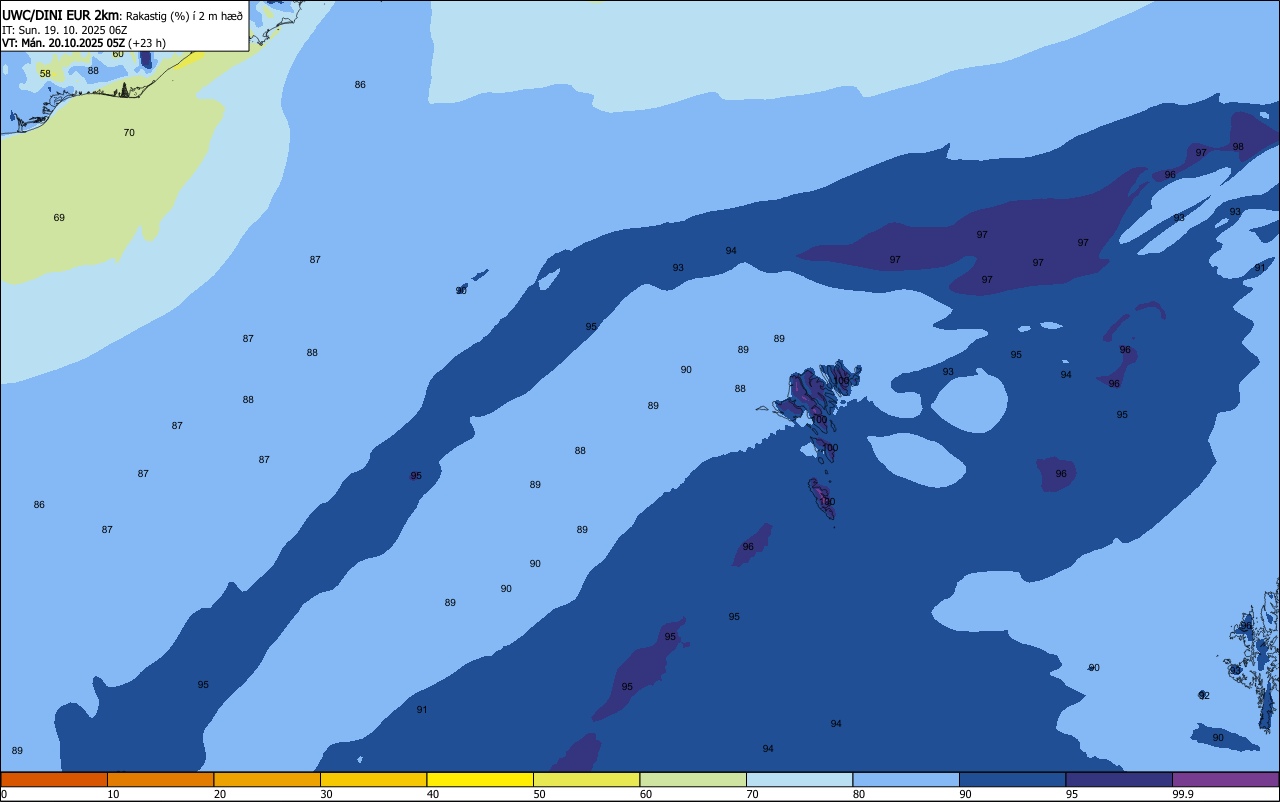Click the orange 10–20 legend swatch
This screenshot has width=1280, height=802.
coord(160,779)
